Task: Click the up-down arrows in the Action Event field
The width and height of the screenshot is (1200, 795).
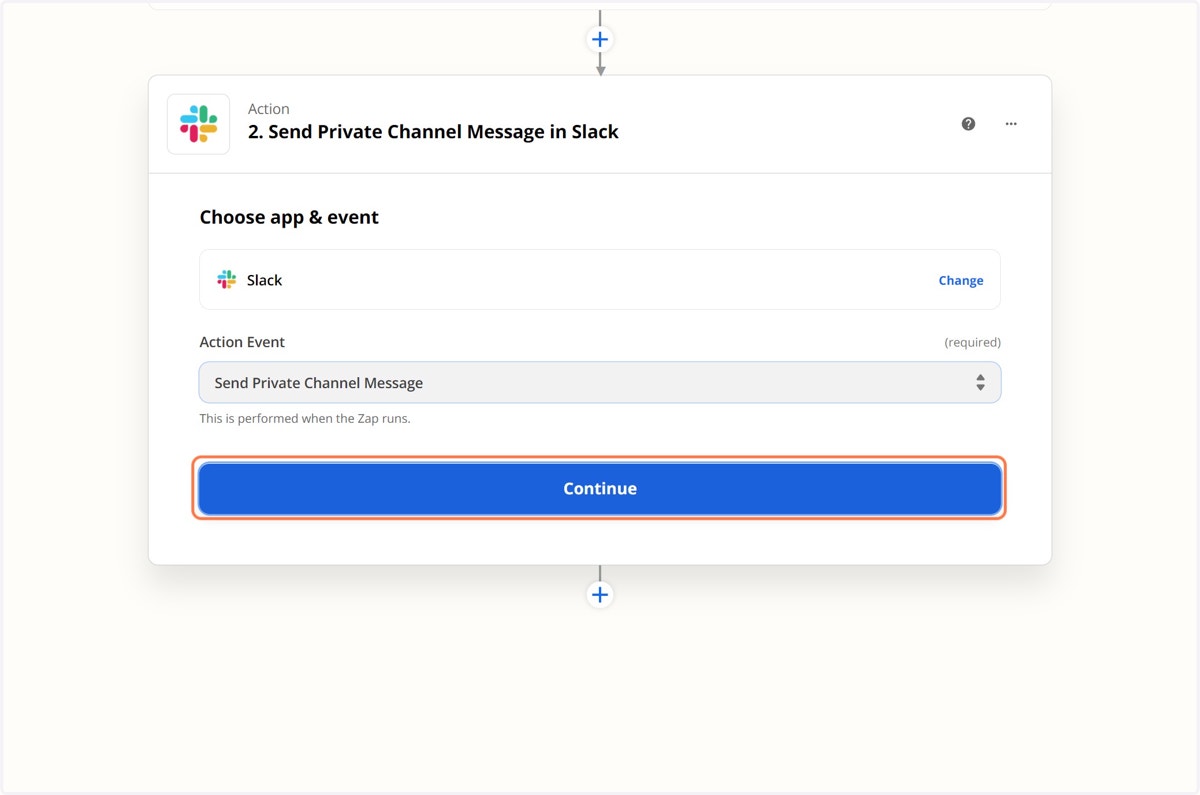Action: (980, 383)
